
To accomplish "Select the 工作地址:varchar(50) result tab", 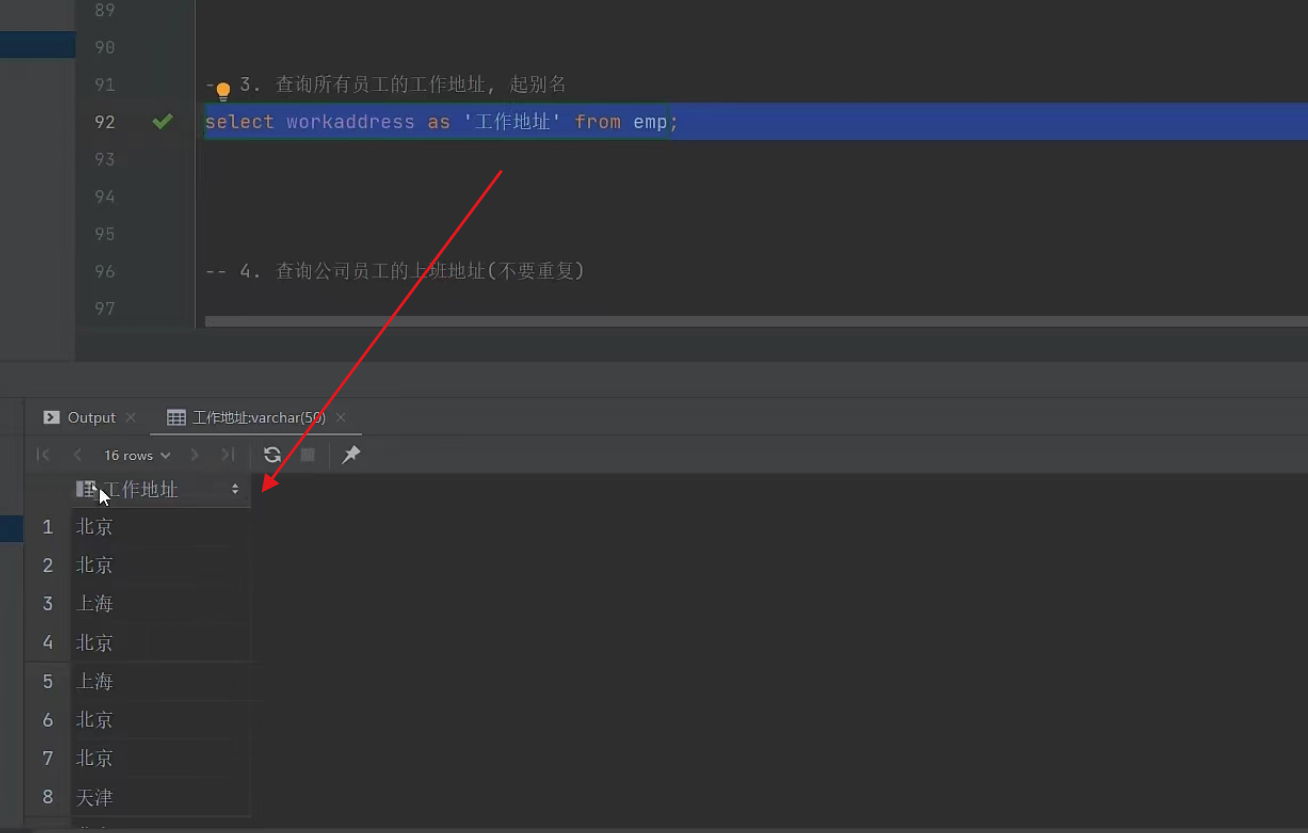I will click(x=258, y=417).
